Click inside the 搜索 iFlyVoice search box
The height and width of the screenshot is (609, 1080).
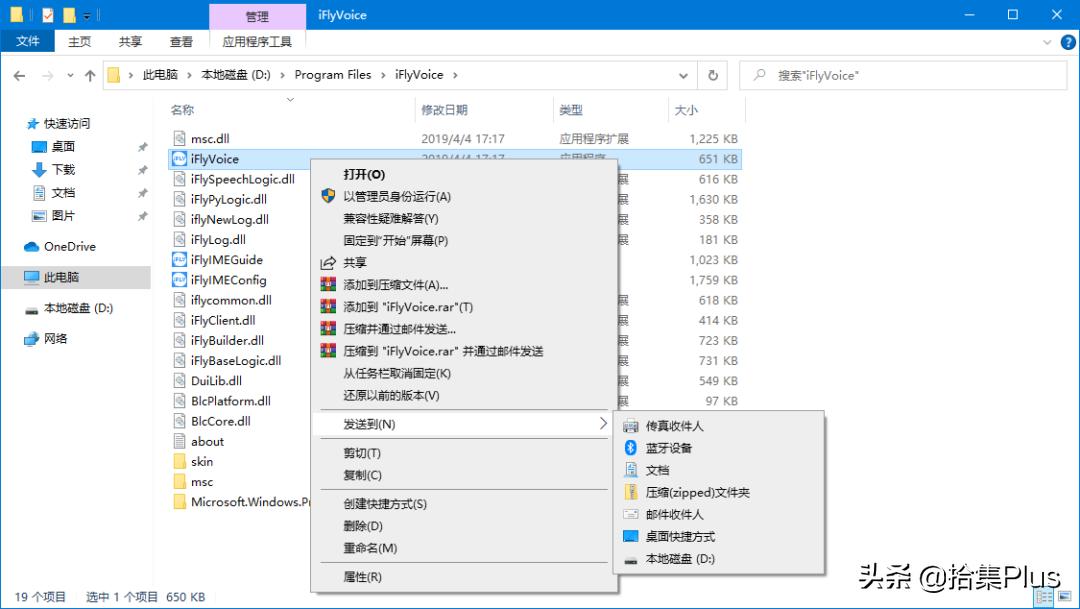click(900, 74)
